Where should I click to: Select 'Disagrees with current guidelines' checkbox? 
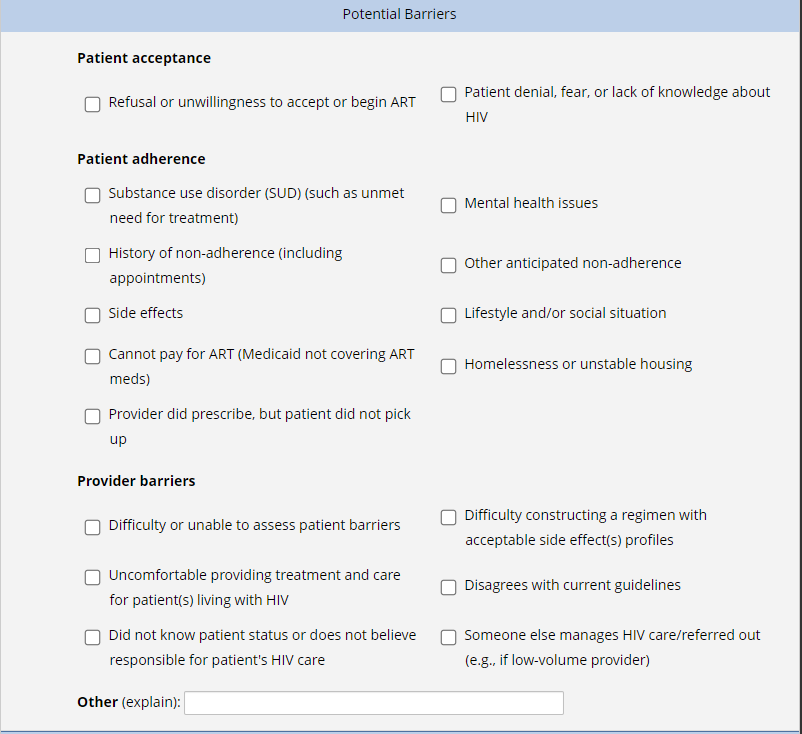pos(449,587)
